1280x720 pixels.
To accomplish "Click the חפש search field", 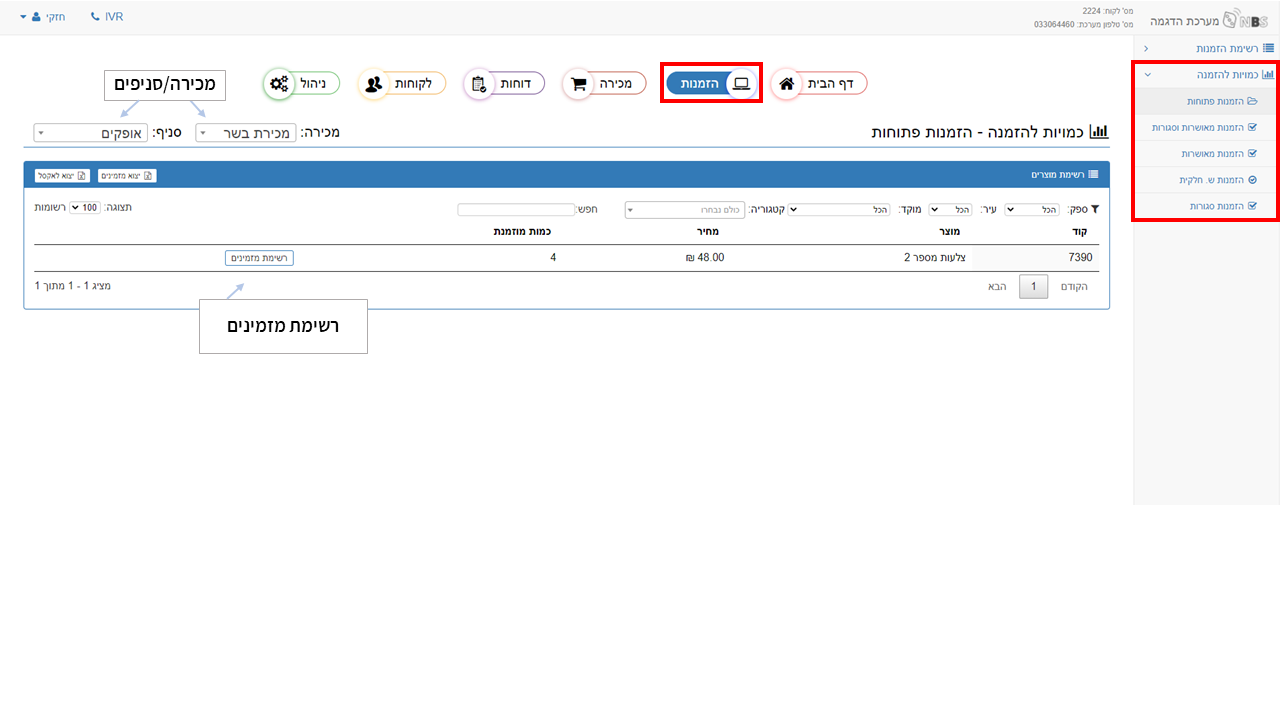I will (x=517, y=210).
